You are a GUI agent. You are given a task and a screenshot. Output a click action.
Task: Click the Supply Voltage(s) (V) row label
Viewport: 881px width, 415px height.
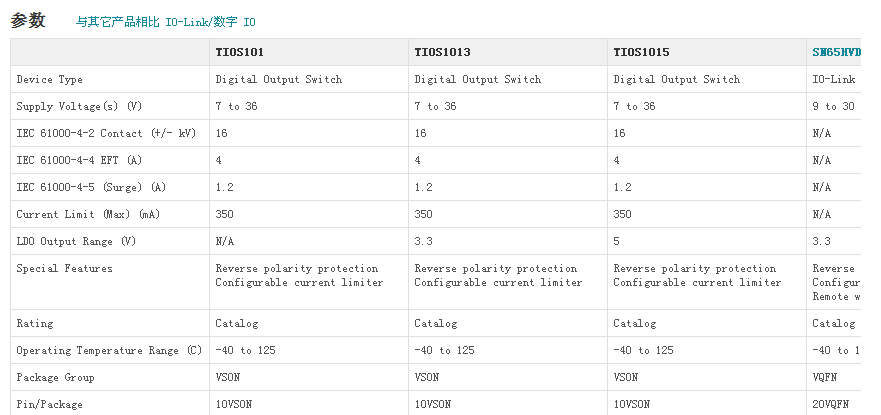[x=79, y=106]
